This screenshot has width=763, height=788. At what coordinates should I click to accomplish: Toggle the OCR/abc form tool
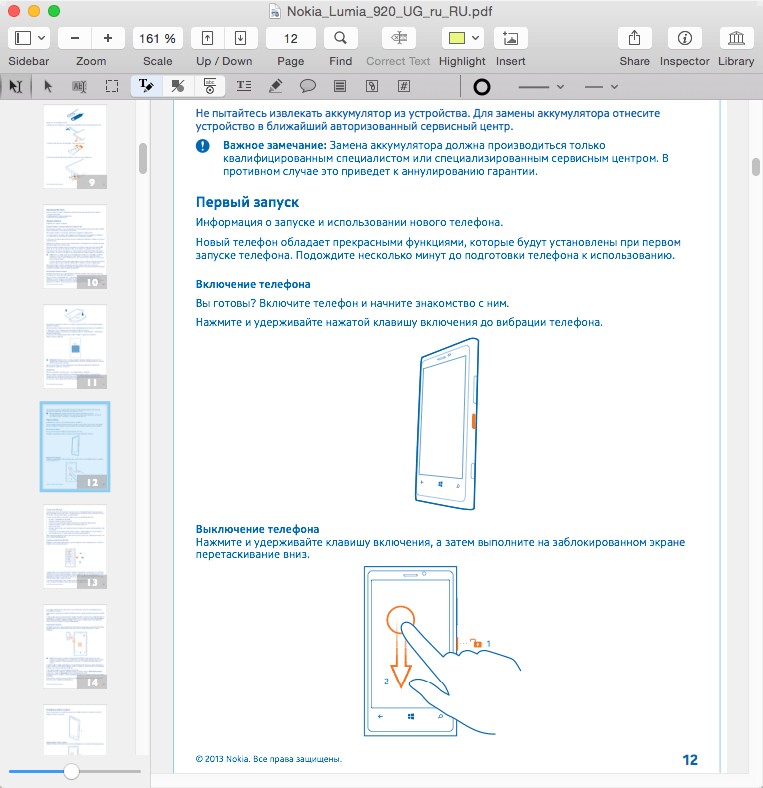[x=210, y=86]
